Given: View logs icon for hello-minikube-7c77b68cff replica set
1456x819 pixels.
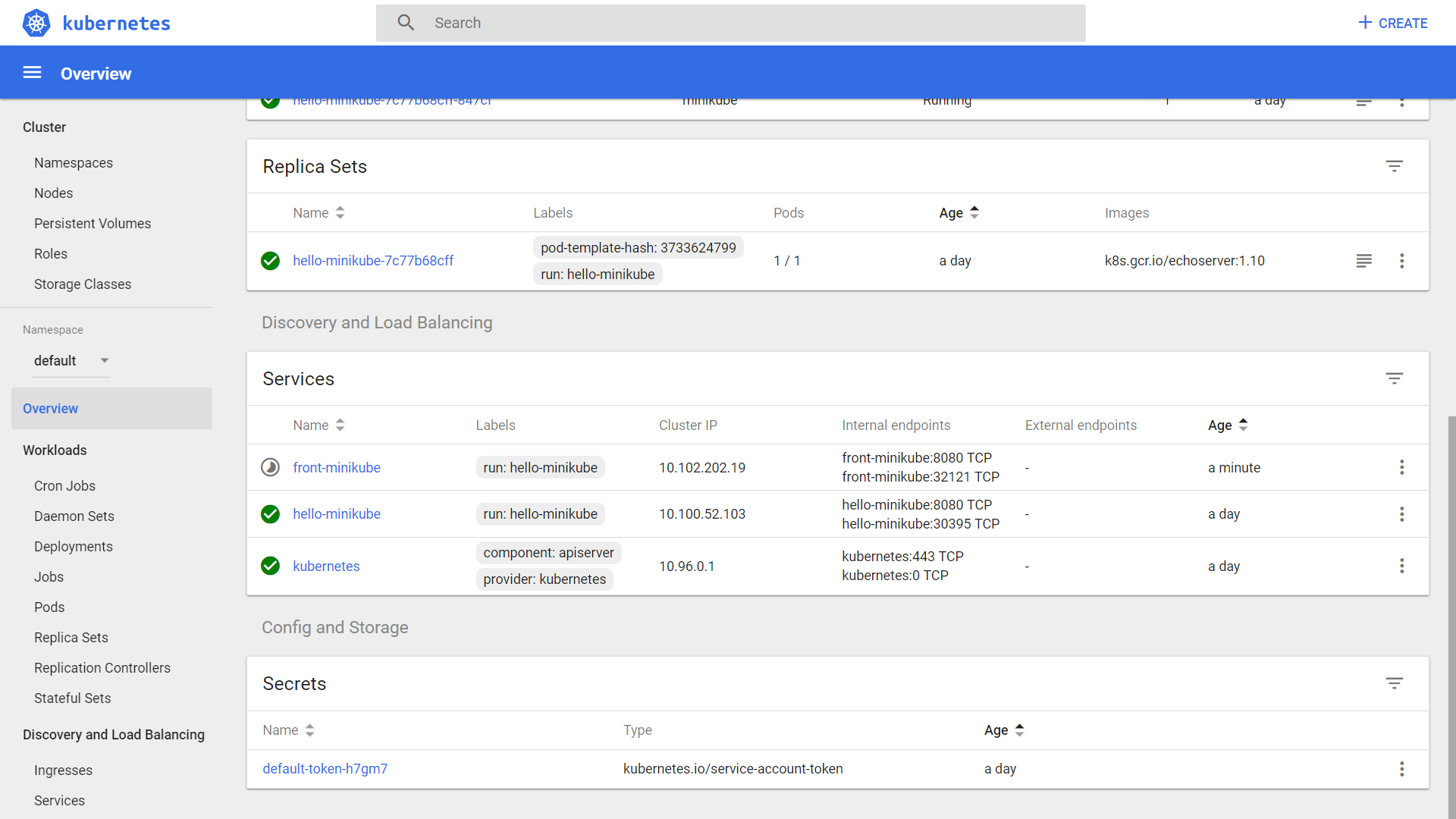Looking at the screenshot, I should [x=1363, y=261].
